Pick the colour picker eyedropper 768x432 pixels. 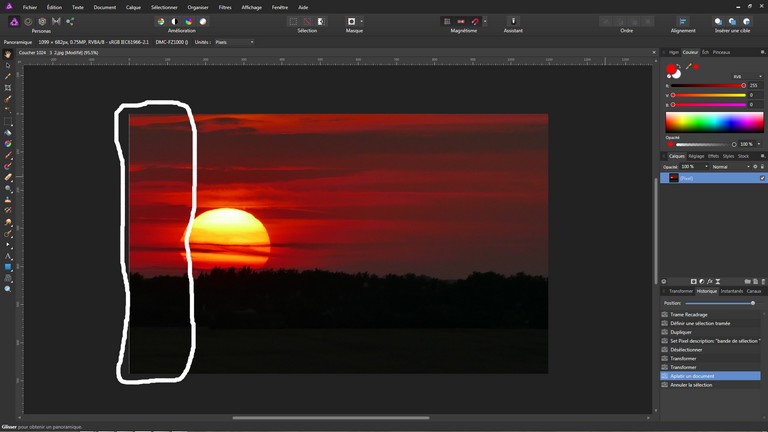[689, 67]
